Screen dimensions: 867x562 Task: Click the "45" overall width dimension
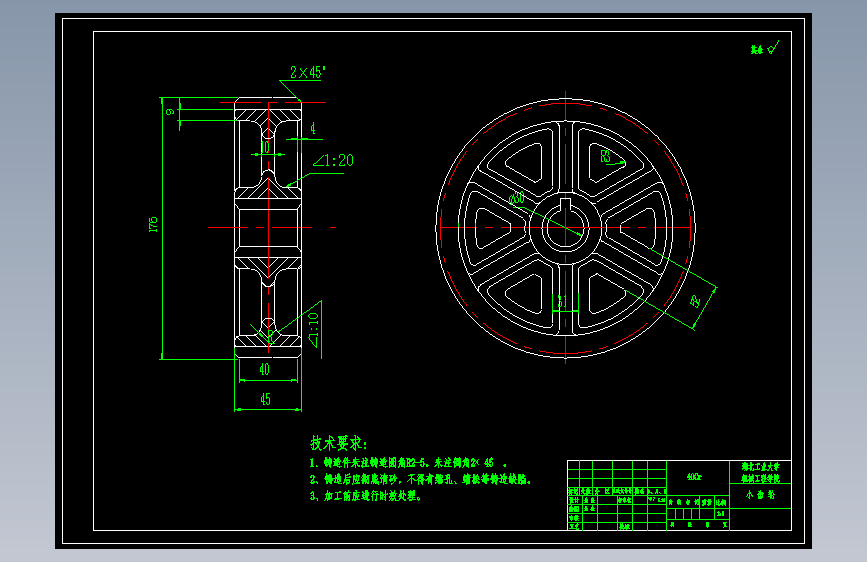click(265, 399)
